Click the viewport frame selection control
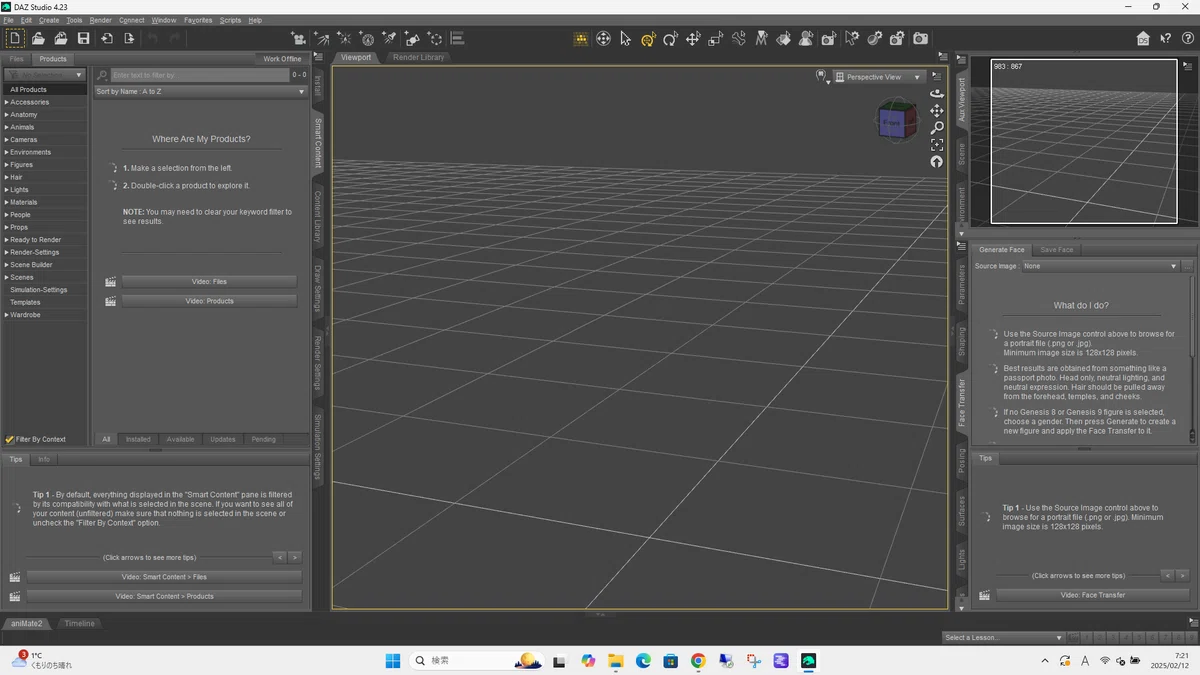Viewport: 1200px width, 675px height. pos(936,144)
